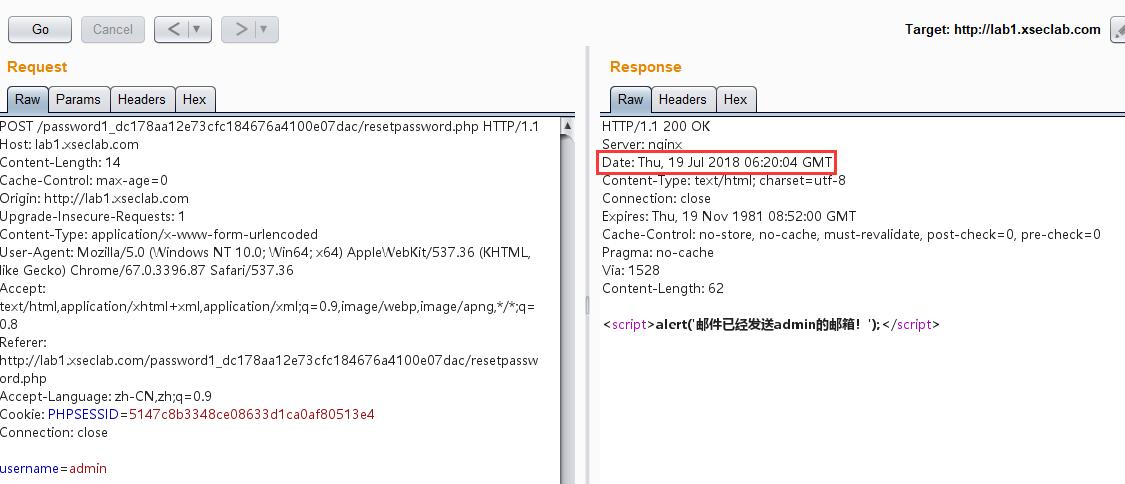Click the Via: 1528 line
This screenshot has height=484, width=1125.
tap(631, 270)
